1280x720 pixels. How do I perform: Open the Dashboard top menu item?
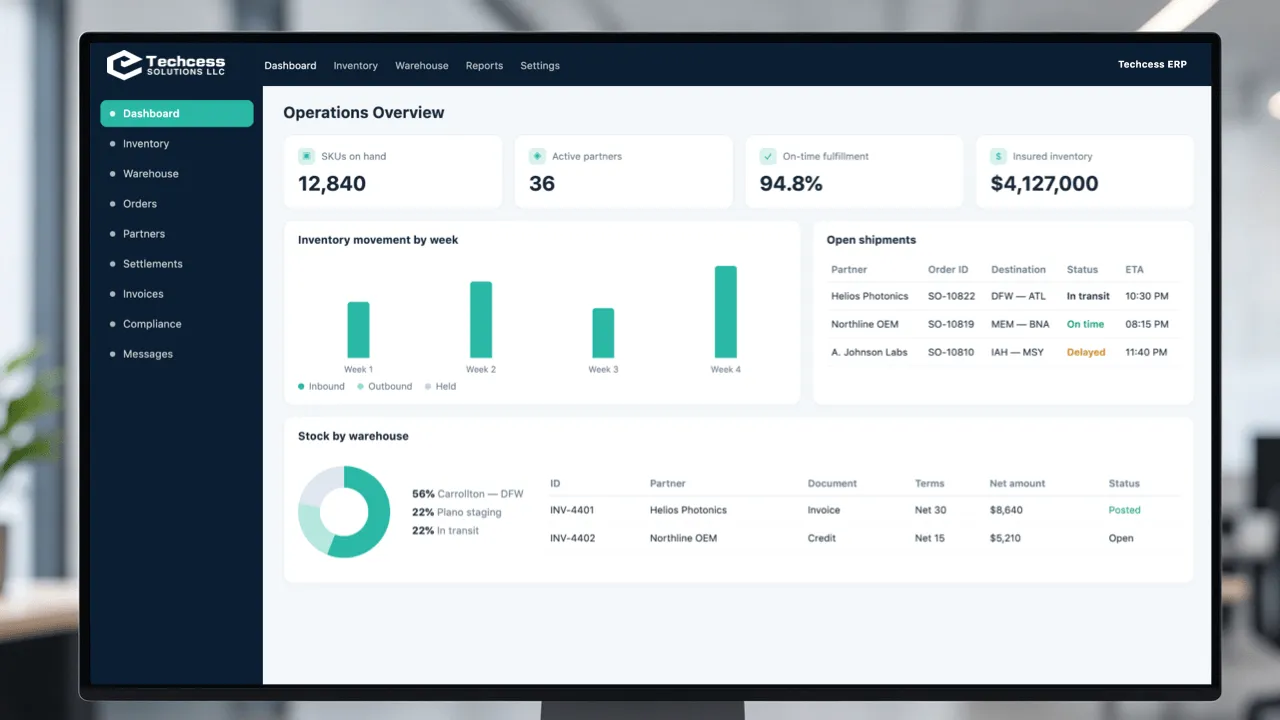[290, 66]
